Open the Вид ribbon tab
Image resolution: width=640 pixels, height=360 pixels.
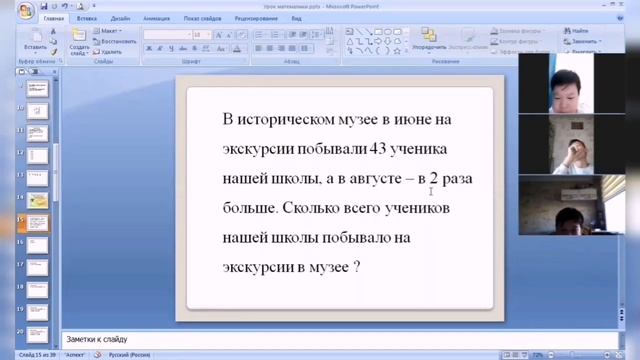click(x=296, y=19)
